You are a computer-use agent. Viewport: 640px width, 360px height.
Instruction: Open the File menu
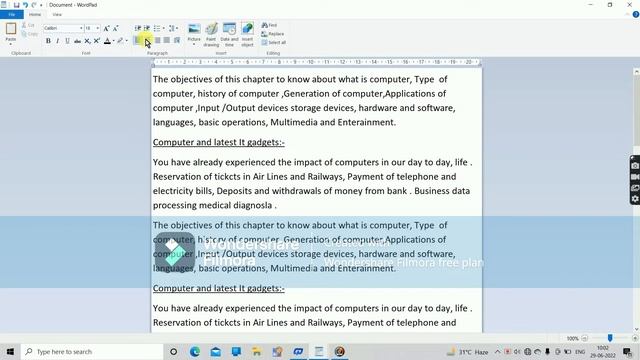12,14
